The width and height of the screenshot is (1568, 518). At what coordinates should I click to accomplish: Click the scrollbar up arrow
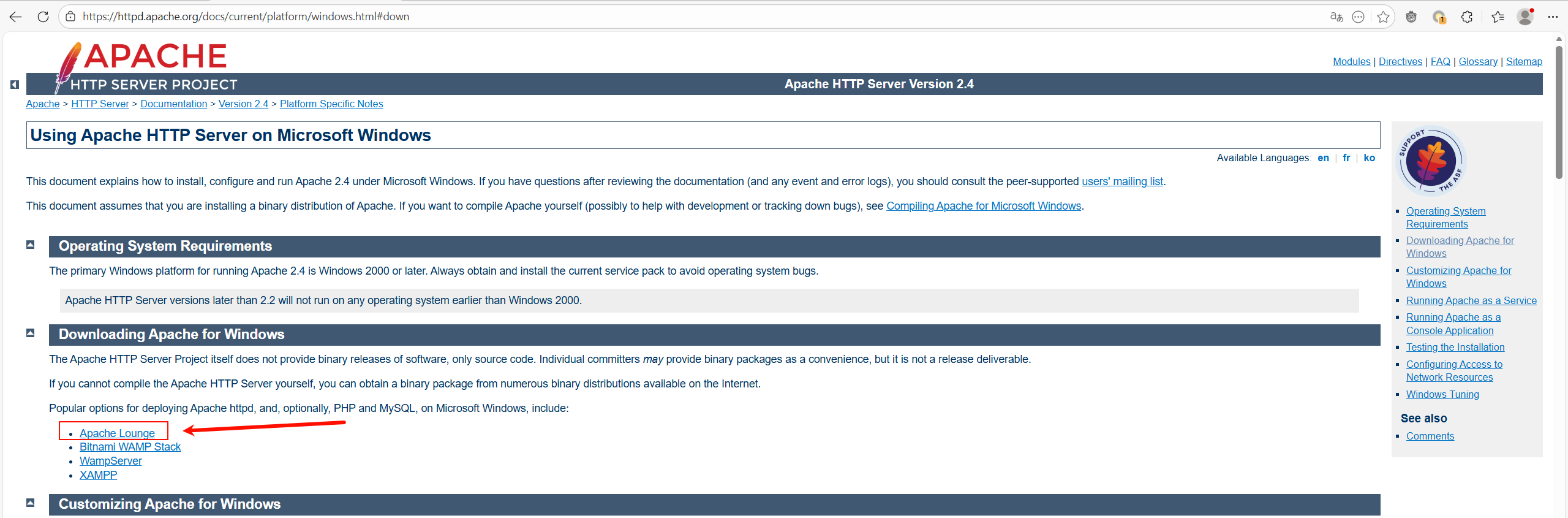[x=1559, y=39]
